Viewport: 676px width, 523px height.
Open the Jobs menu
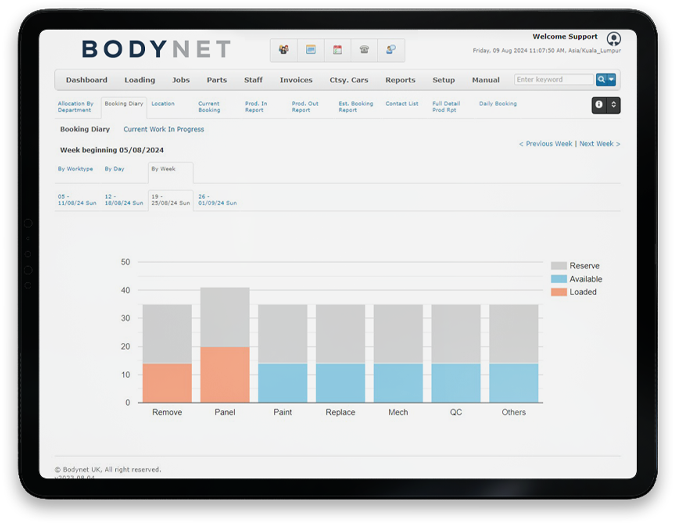(181, 80)
